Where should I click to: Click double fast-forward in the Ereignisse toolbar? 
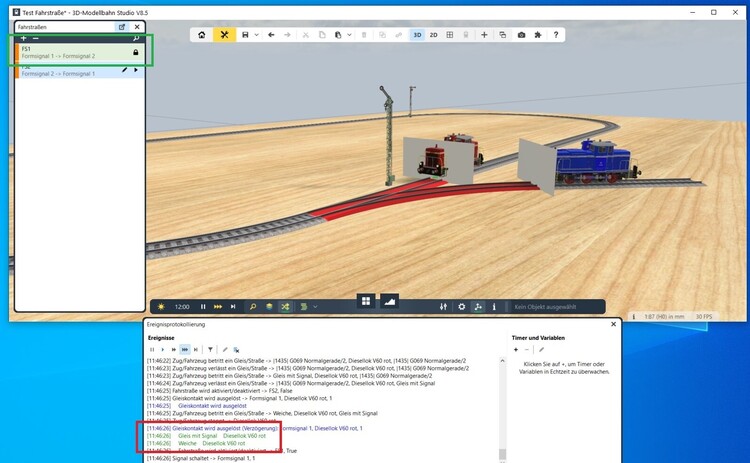(x=174, y=350)
